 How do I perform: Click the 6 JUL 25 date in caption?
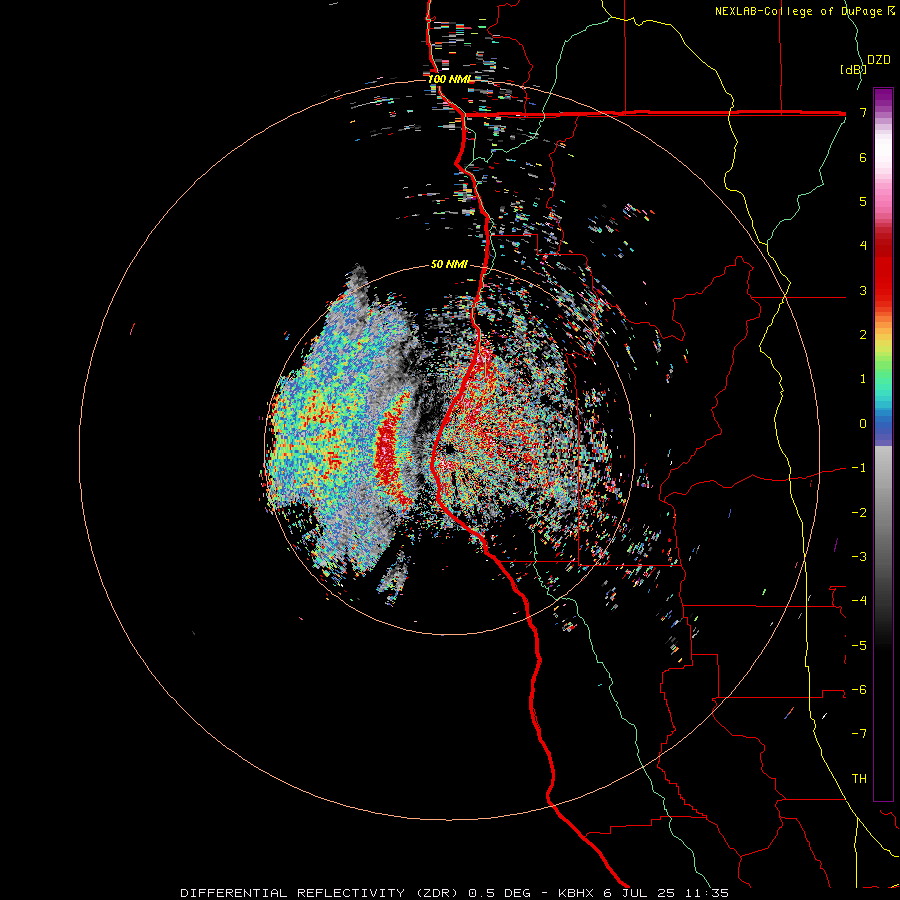pyautogui.click(x=637, y=893)
